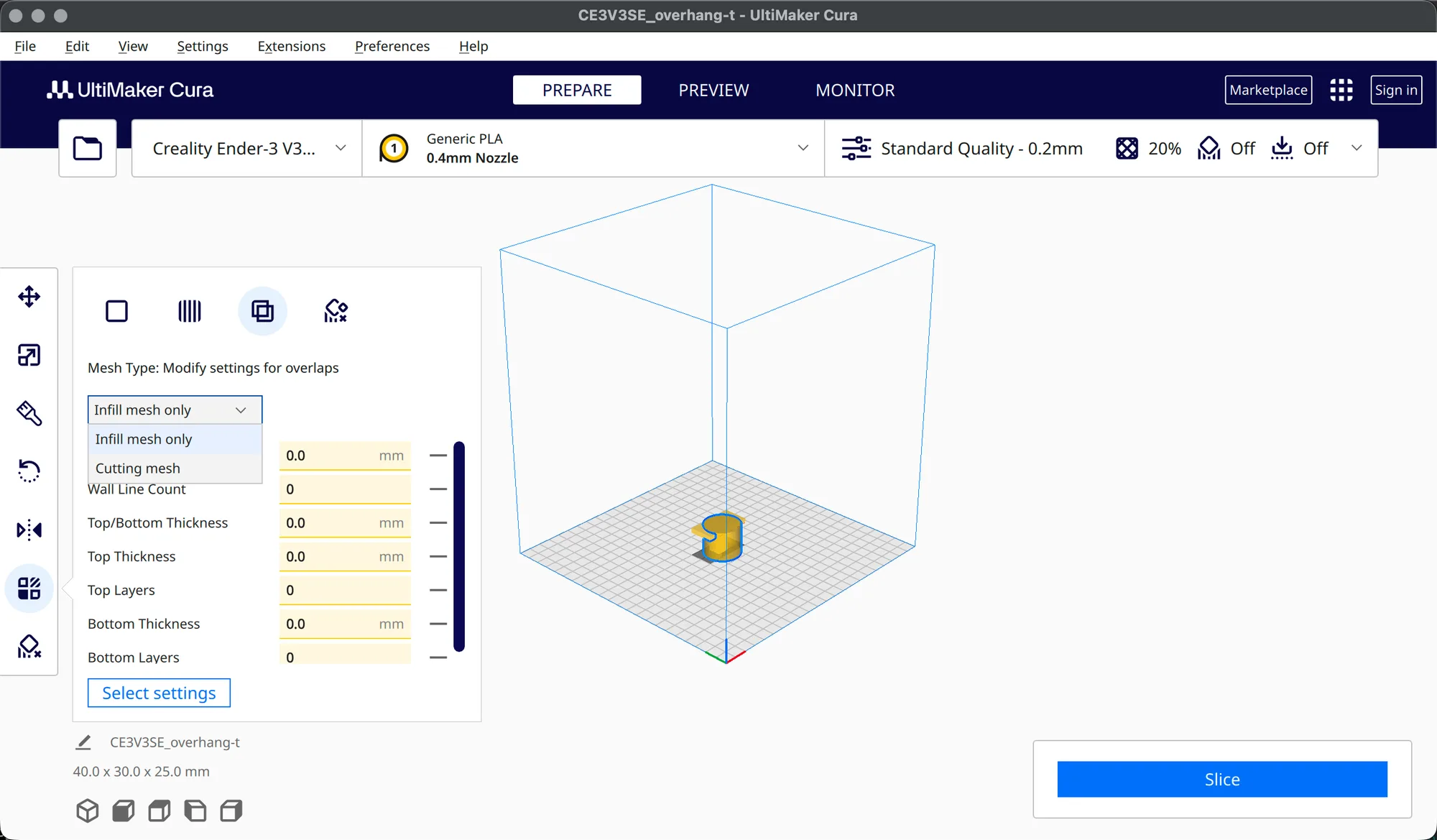This screenshot has width=1437, height=840.
Task: Click the Sign in button
Action: [1396, 90]
